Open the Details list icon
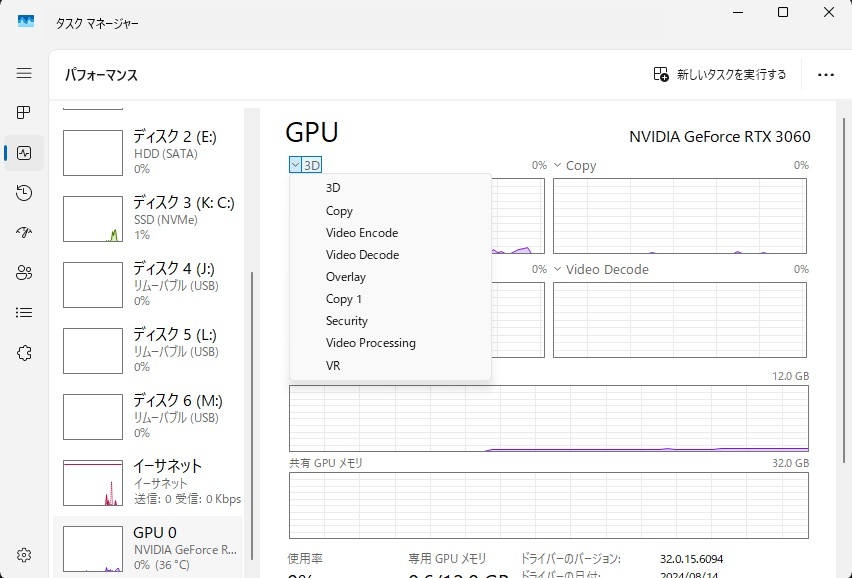Image resolution: width=852 pixels, height=578 pixels. click(24, 312)
